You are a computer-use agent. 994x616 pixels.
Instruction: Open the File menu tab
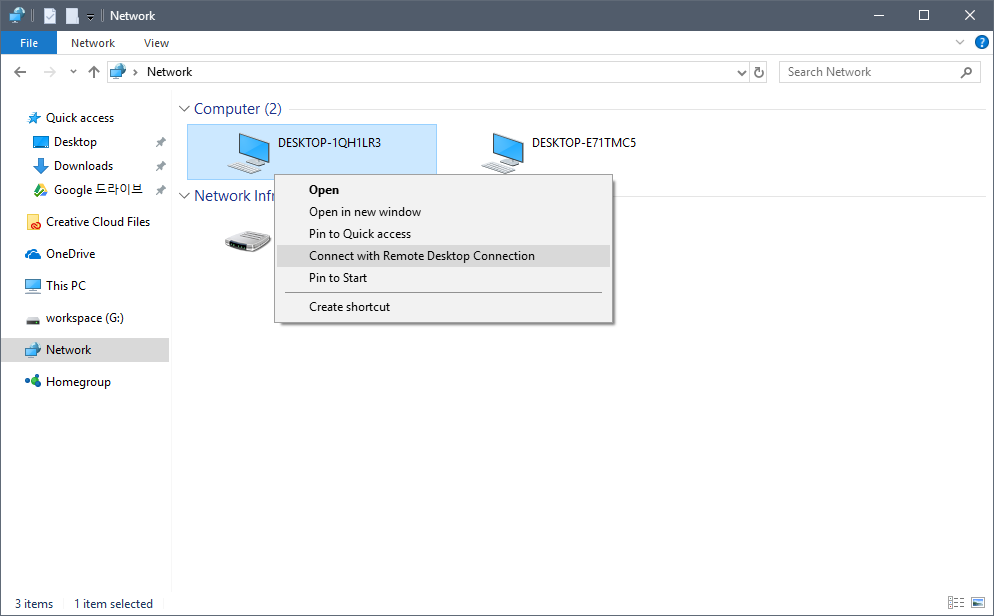point(29,43)
